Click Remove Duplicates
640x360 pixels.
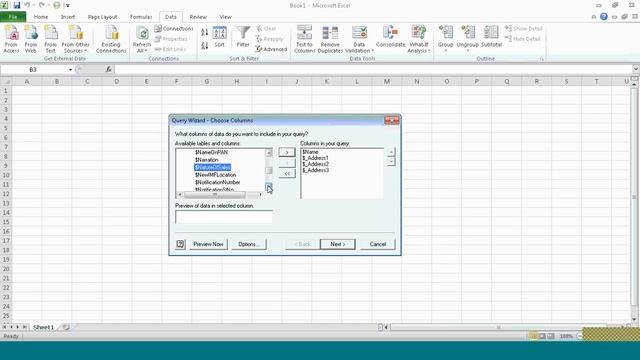[330, 39]
